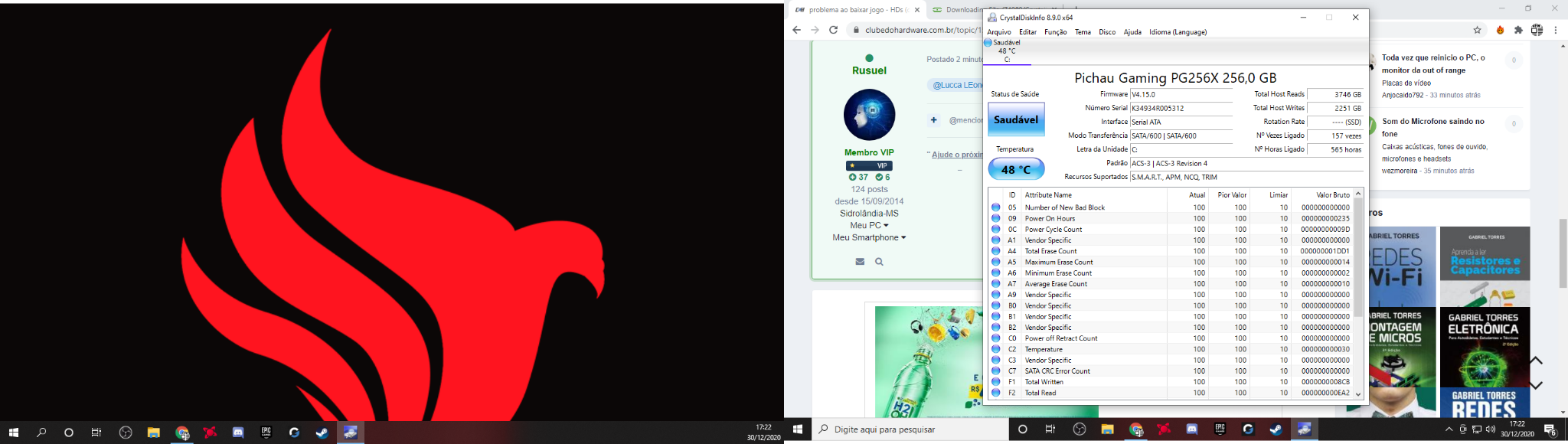Viewport: 1568px width, 444px height.
Task: Open Chrome's three-dot menu
Action: (x=1556, y=30)
